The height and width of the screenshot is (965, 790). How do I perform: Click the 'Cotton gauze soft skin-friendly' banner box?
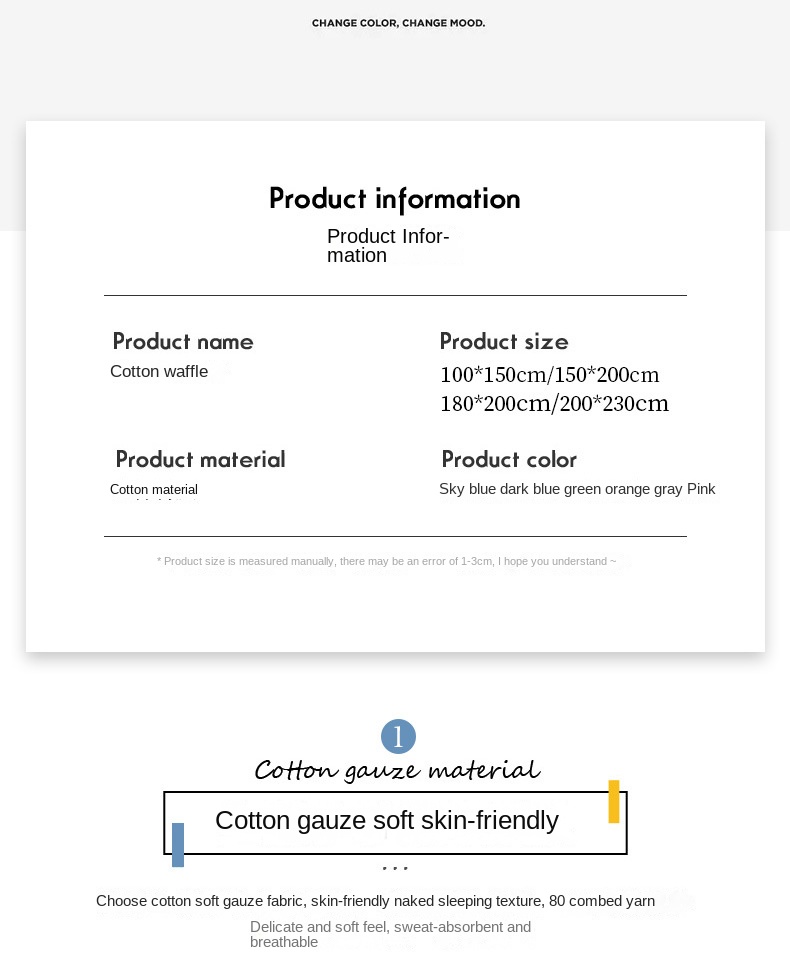[395, 823]
